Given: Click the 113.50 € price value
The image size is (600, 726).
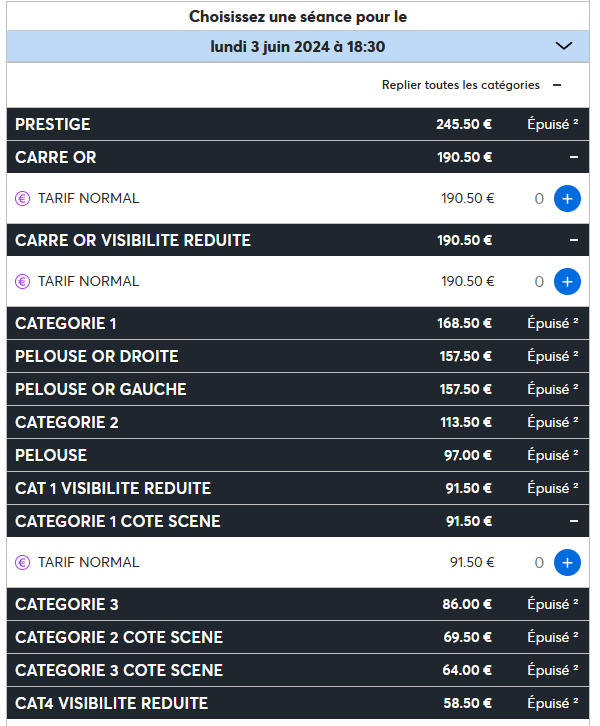Looking at the screenshot, I should click(x=466, y=422).
